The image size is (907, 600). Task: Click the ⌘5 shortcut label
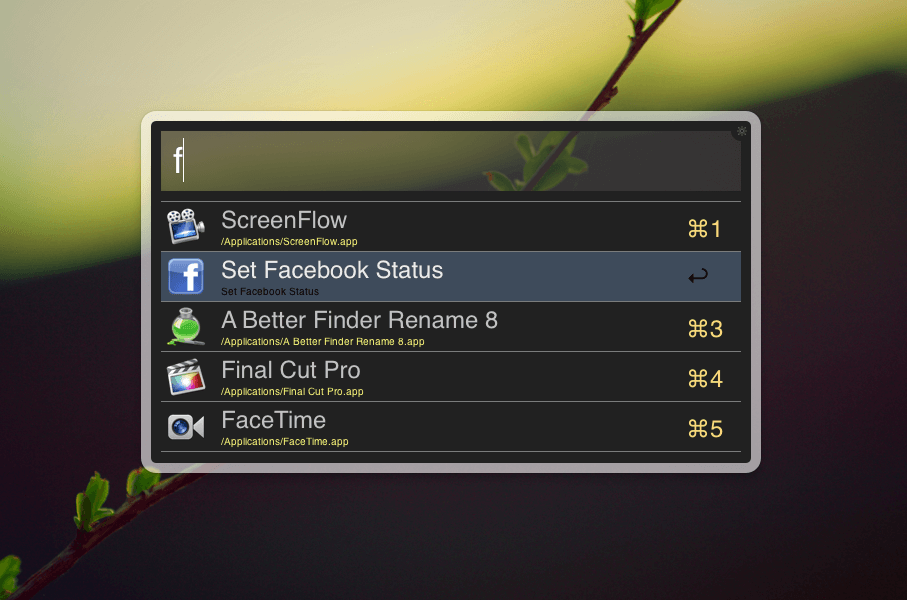pos(705,429)
